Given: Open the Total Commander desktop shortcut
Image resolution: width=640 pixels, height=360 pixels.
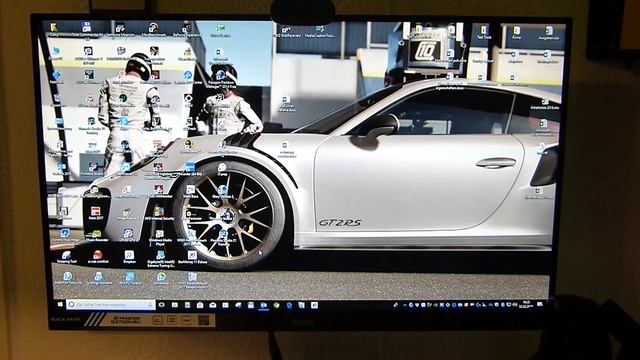Looking at the screenshot, I should pos(87,29).
